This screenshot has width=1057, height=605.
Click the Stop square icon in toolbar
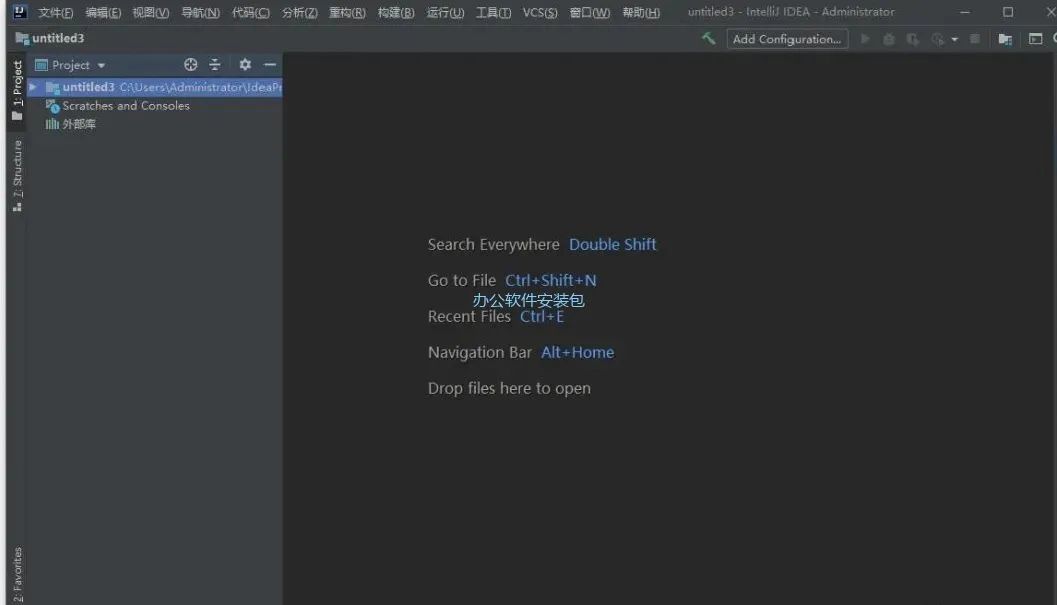tap(975, 39)
